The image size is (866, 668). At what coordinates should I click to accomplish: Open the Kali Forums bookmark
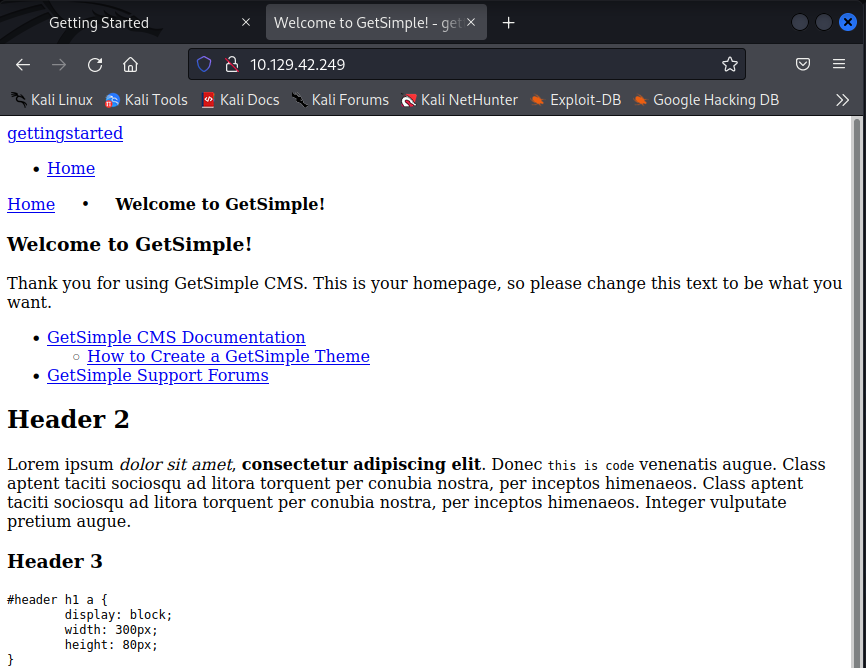coord(340,100)
